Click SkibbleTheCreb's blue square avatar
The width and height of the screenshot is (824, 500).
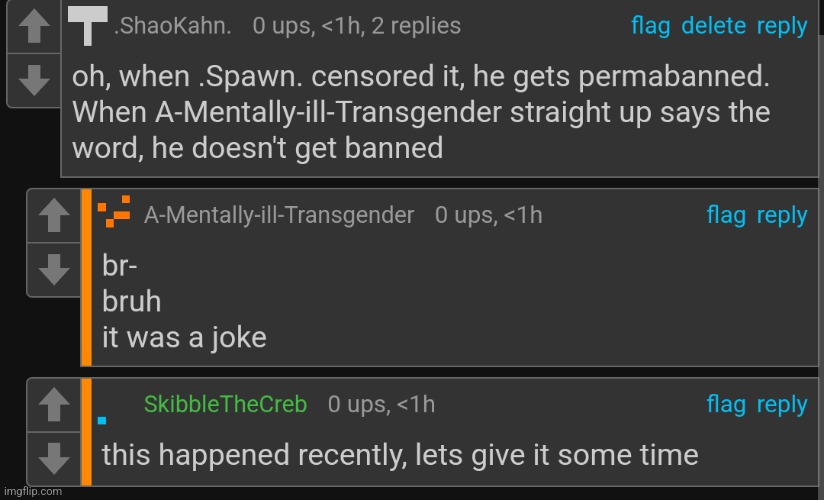(x=103, y=419)
